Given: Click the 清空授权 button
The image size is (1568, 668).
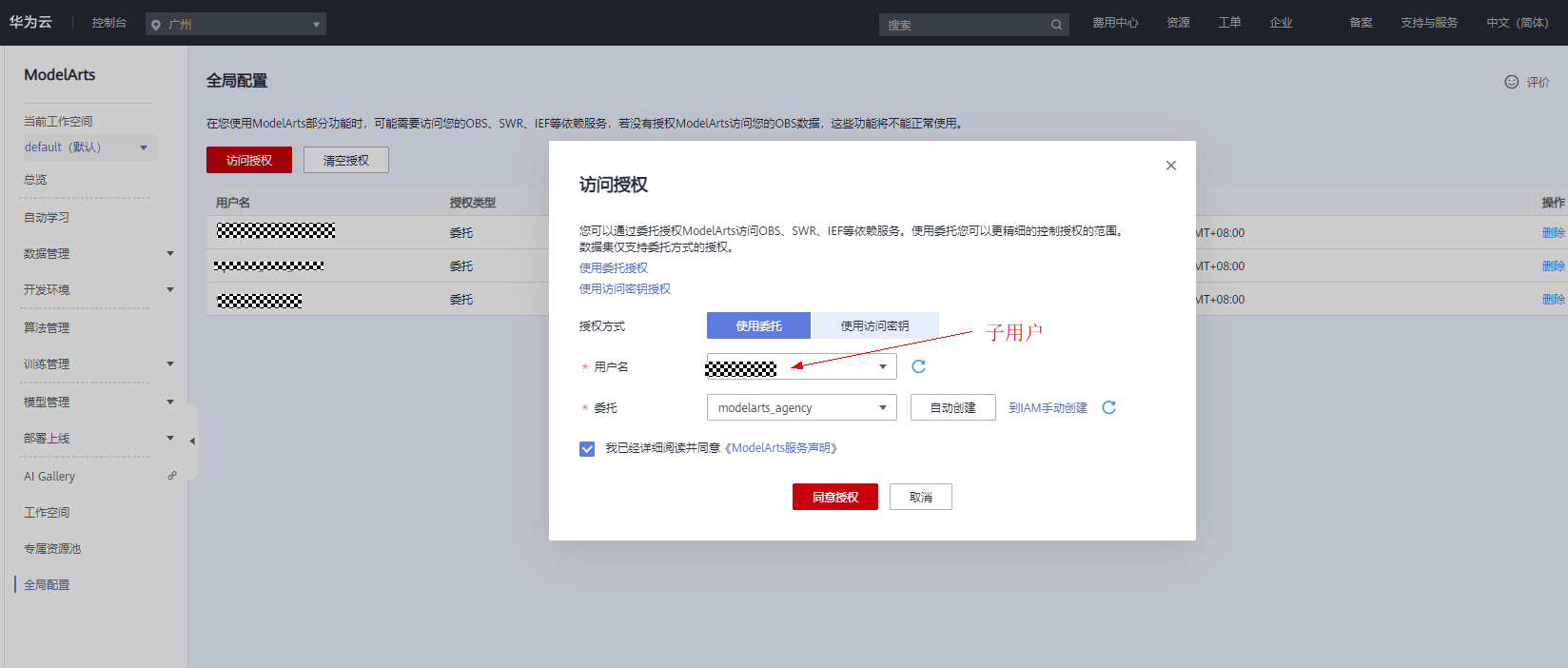Looking at the screenshot, I should (346, 160).
